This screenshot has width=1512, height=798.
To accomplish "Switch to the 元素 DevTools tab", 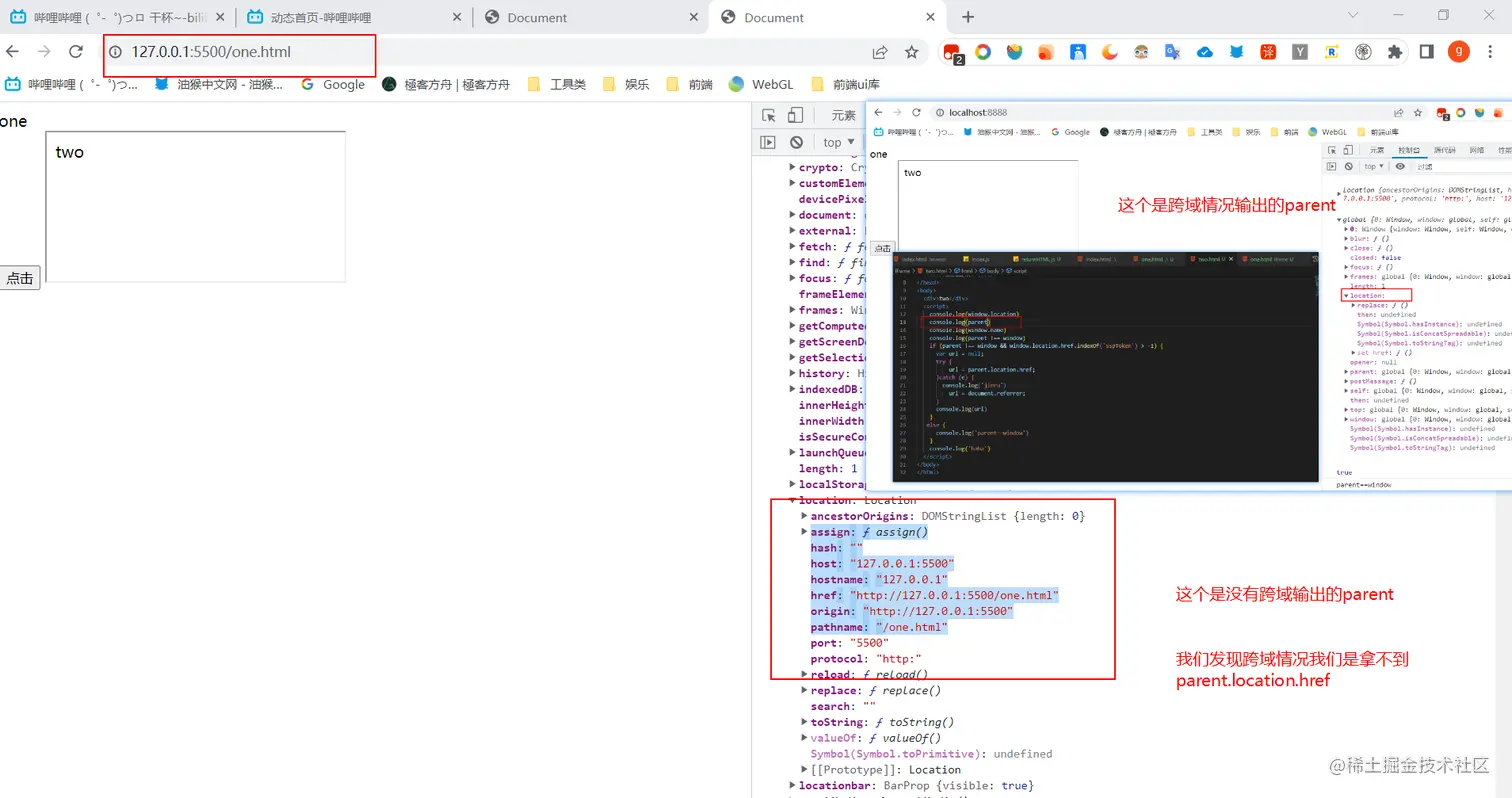I will point(844,115).
